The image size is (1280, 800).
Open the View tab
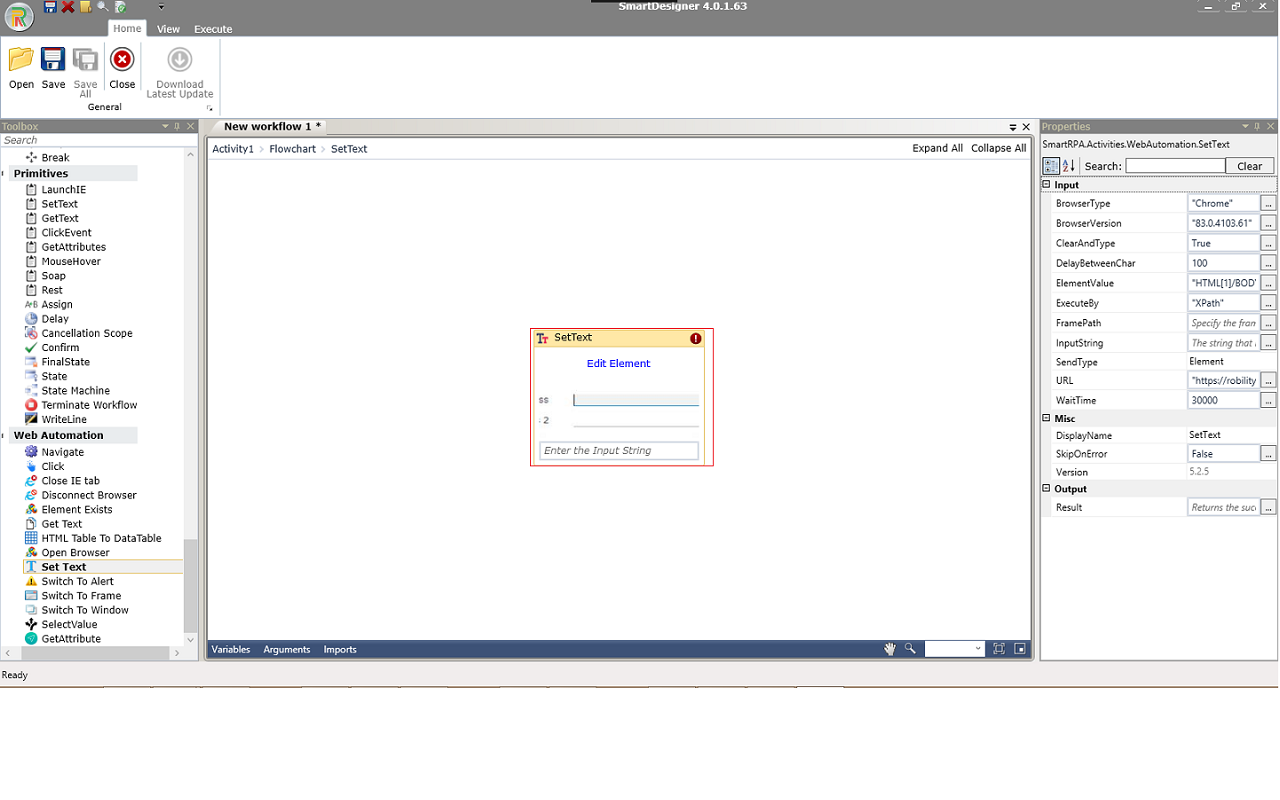(x=167, y=29)
